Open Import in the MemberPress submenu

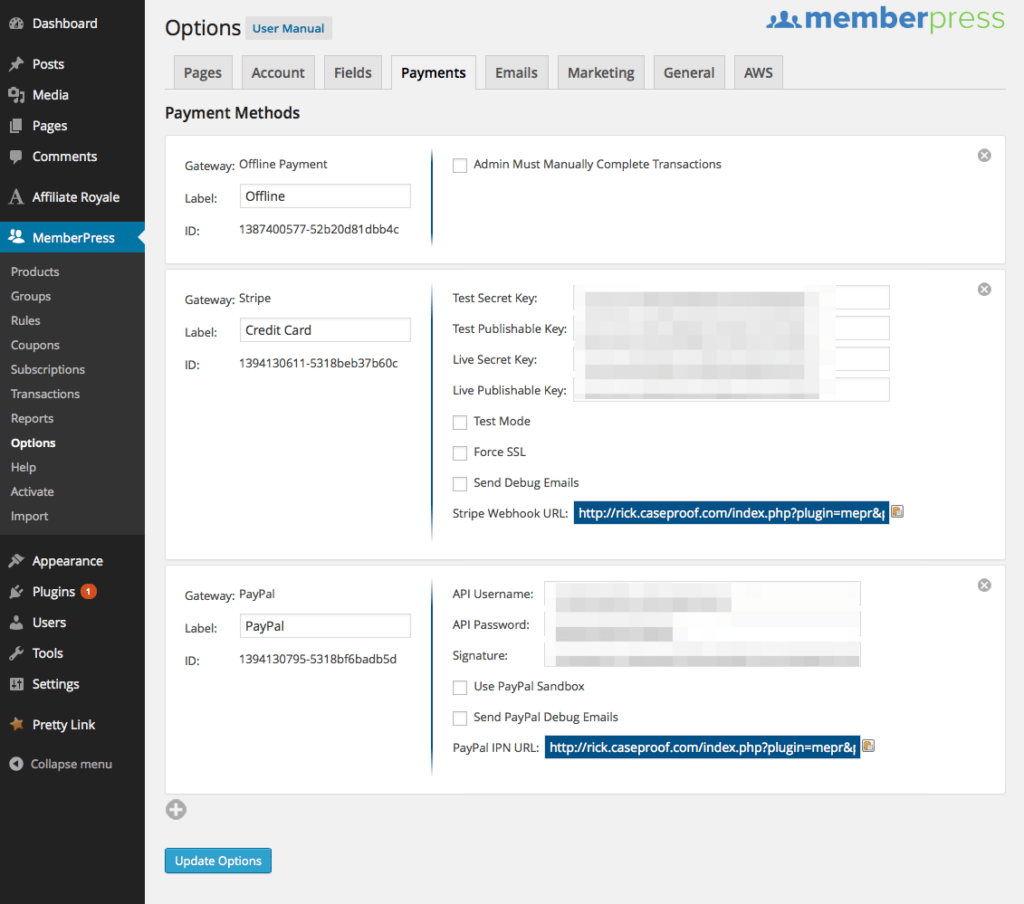(29, 517)
